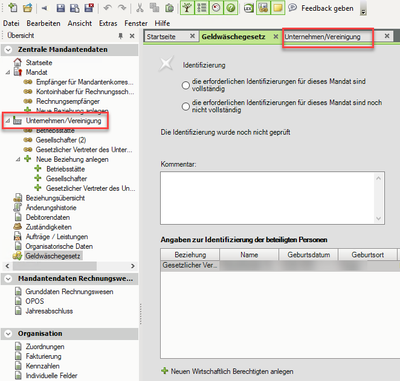Click the house icon beside Startseite in tree
This screenshot has width=400, height=381.
(17, 62)
